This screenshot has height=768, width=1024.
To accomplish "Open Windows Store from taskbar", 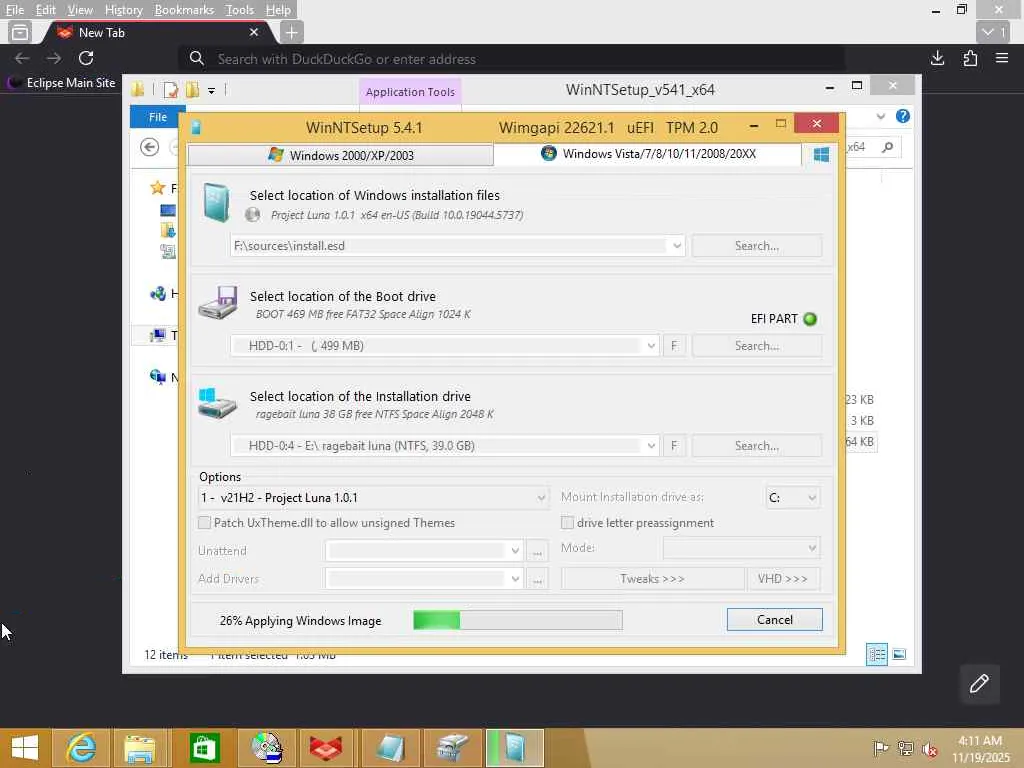I will click(x=204, y=748).
